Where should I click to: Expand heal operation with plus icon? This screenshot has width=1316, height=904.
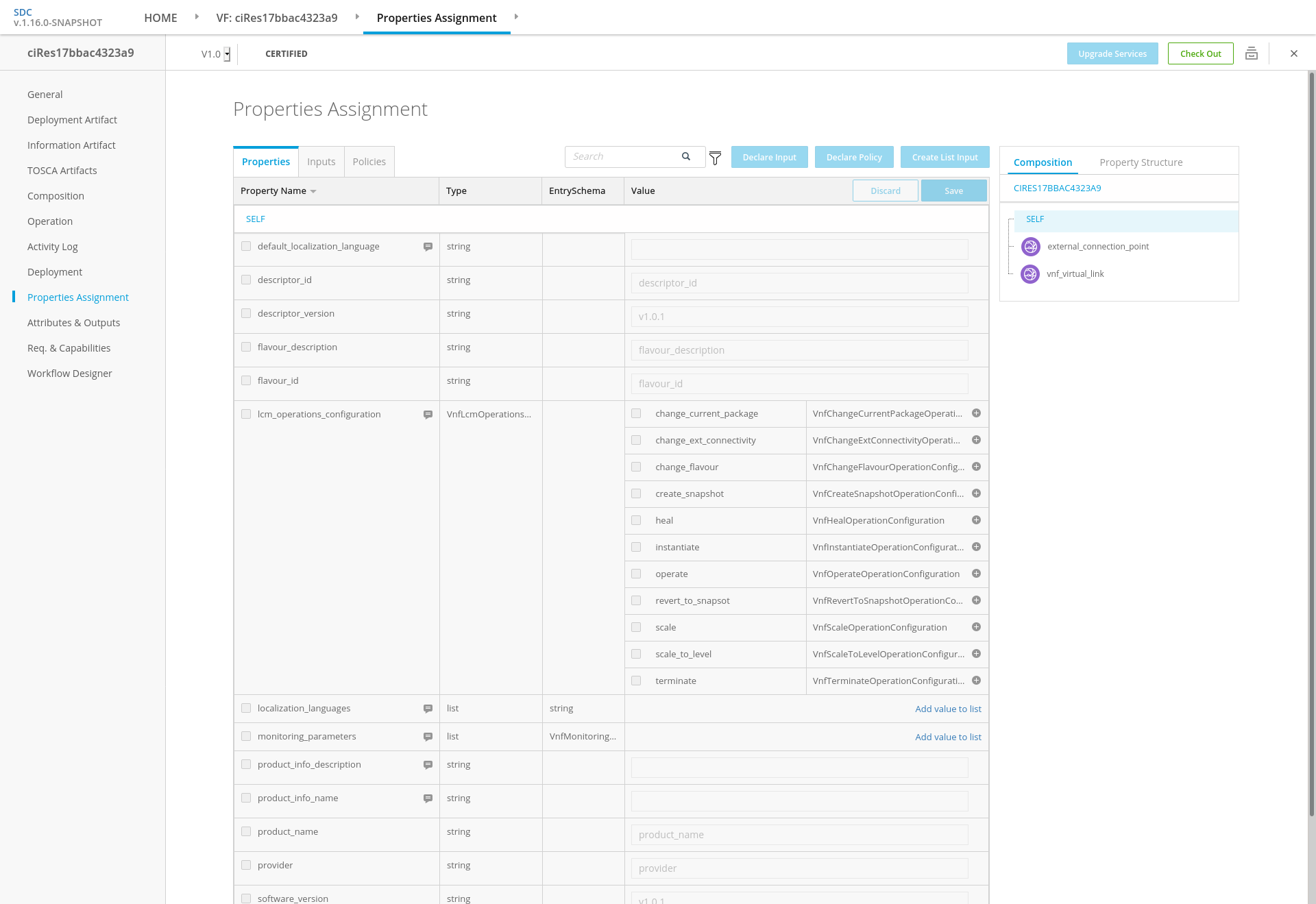point(976,520)
